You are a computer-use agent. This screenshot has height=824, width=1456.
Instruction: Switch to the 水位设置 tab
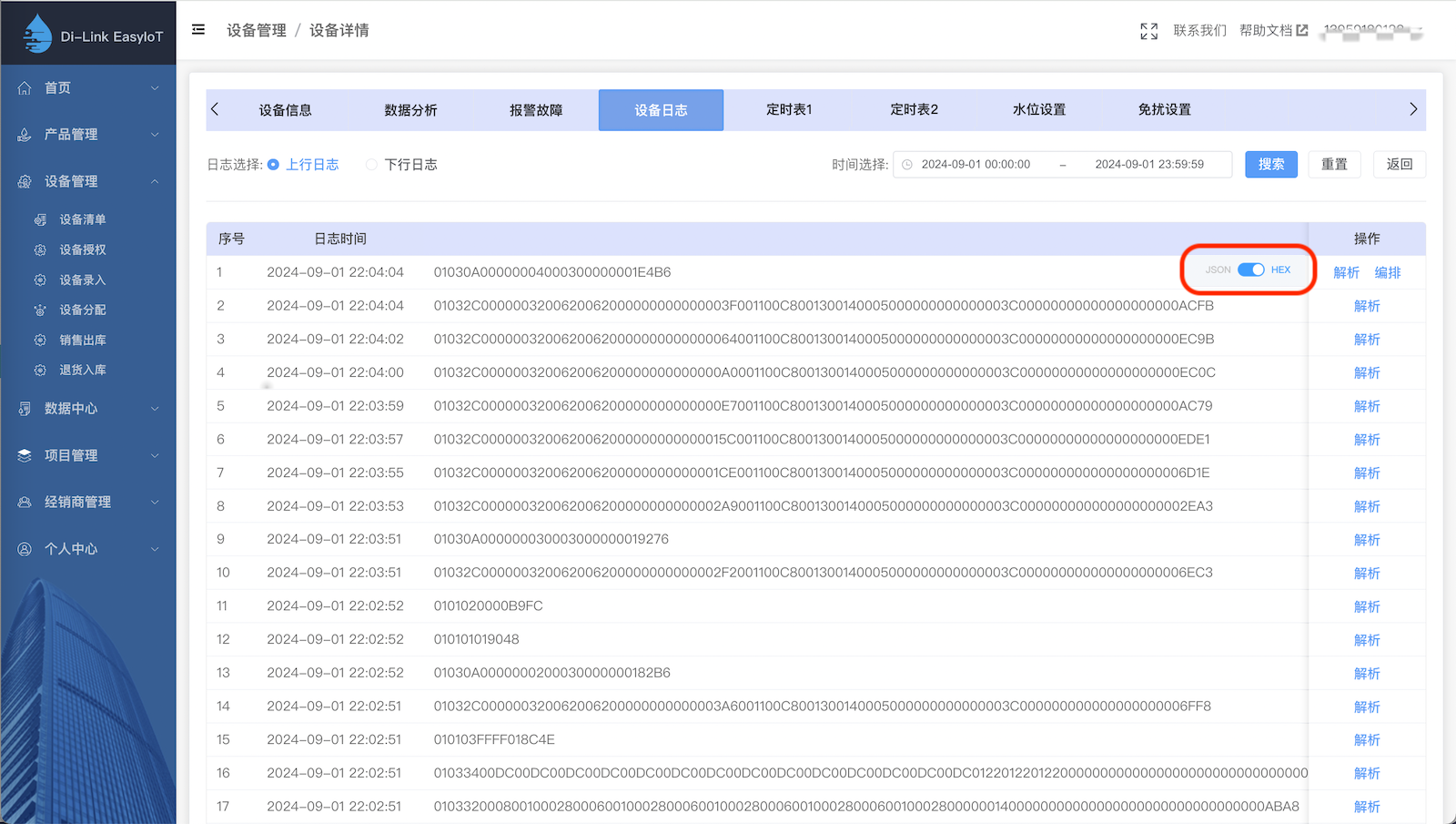[1039, 109]
